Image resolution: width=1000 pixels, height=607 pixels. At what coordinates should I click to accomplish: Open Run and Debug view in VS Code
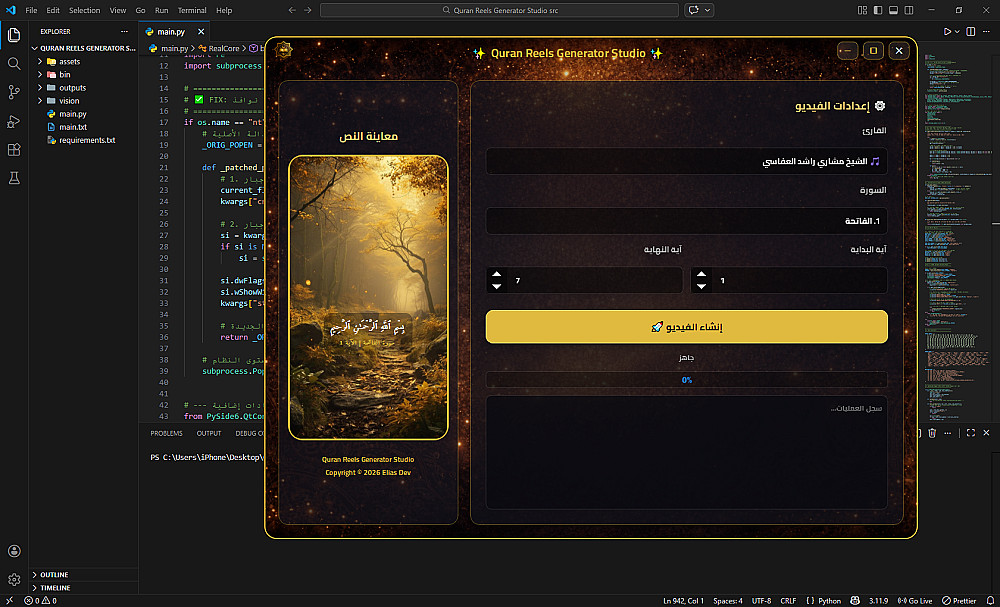click(13, 121)
